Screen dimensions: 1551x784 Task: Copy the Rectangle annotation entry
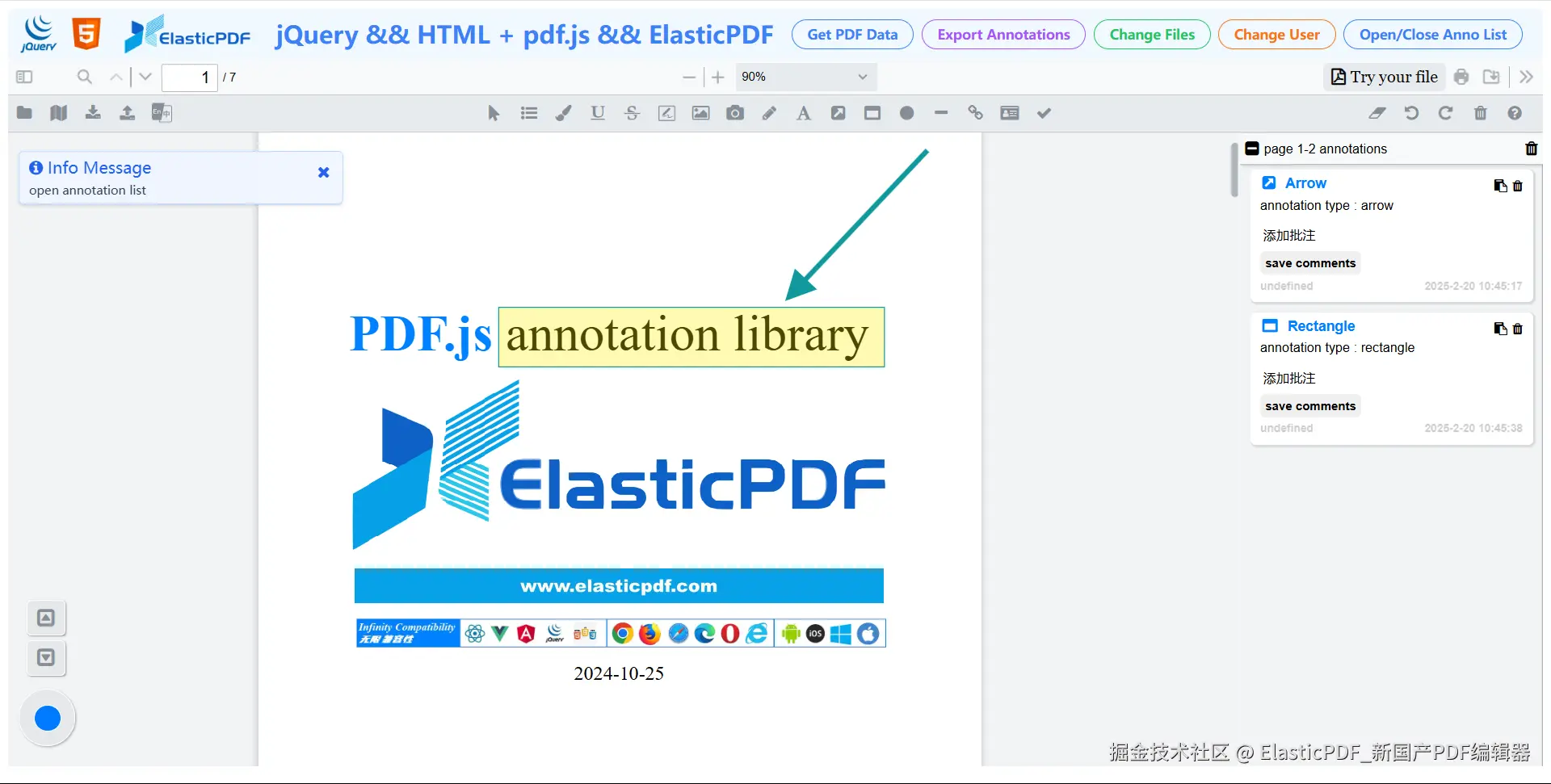coord(1500,329)
